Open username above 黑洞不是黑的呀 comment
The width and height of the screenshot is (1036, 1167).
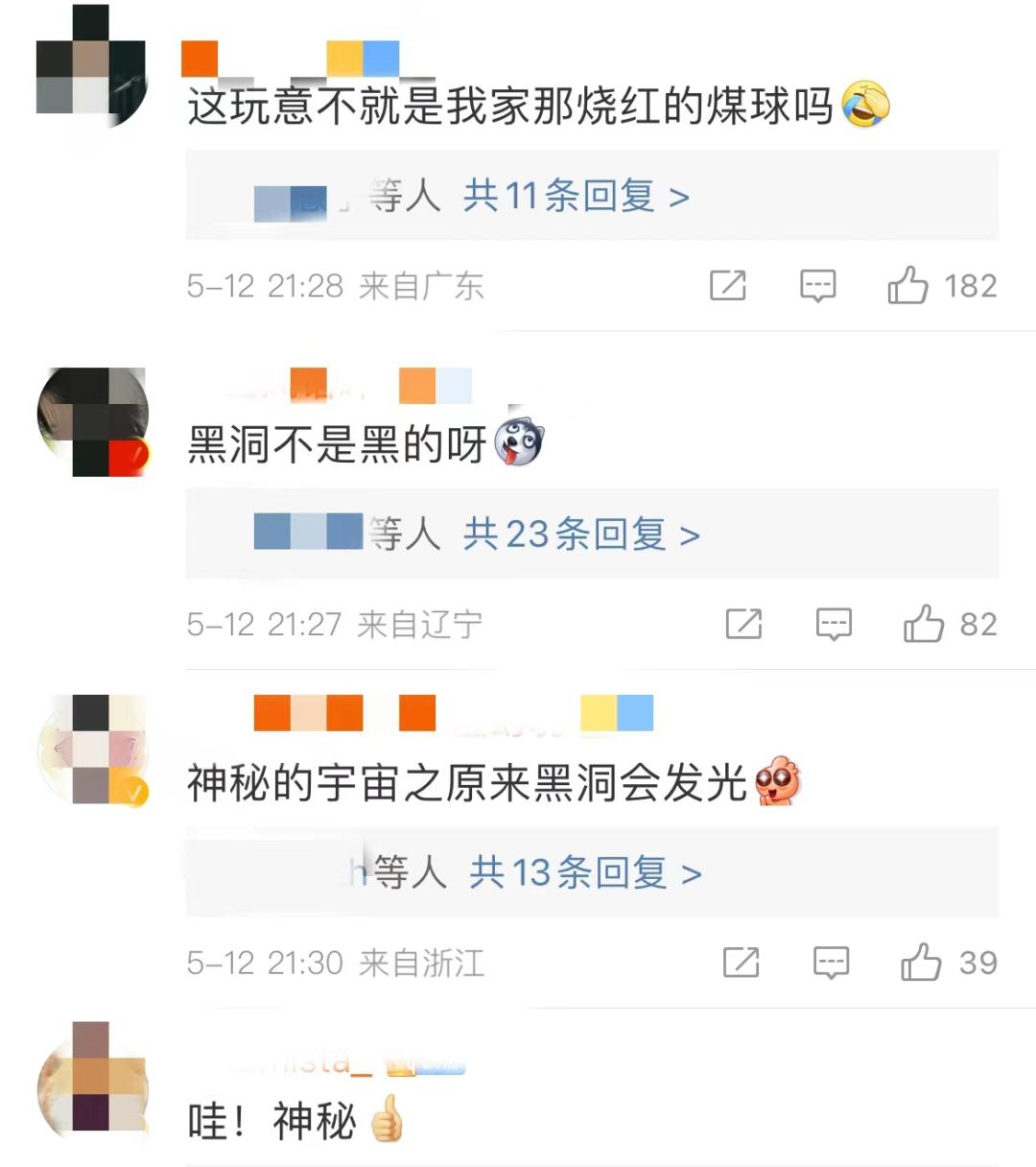[343, 386]
